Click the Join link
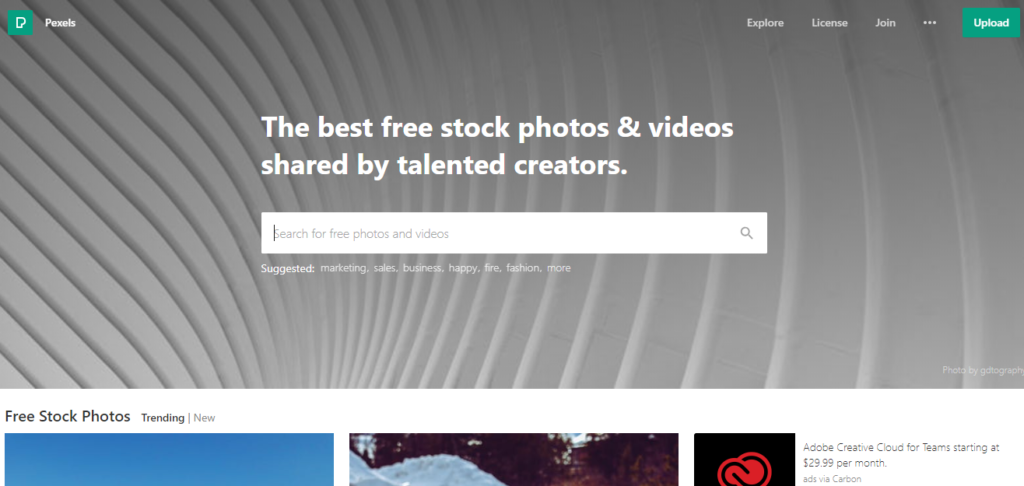Screen dimensions: 1024x486 coord(886,23)
